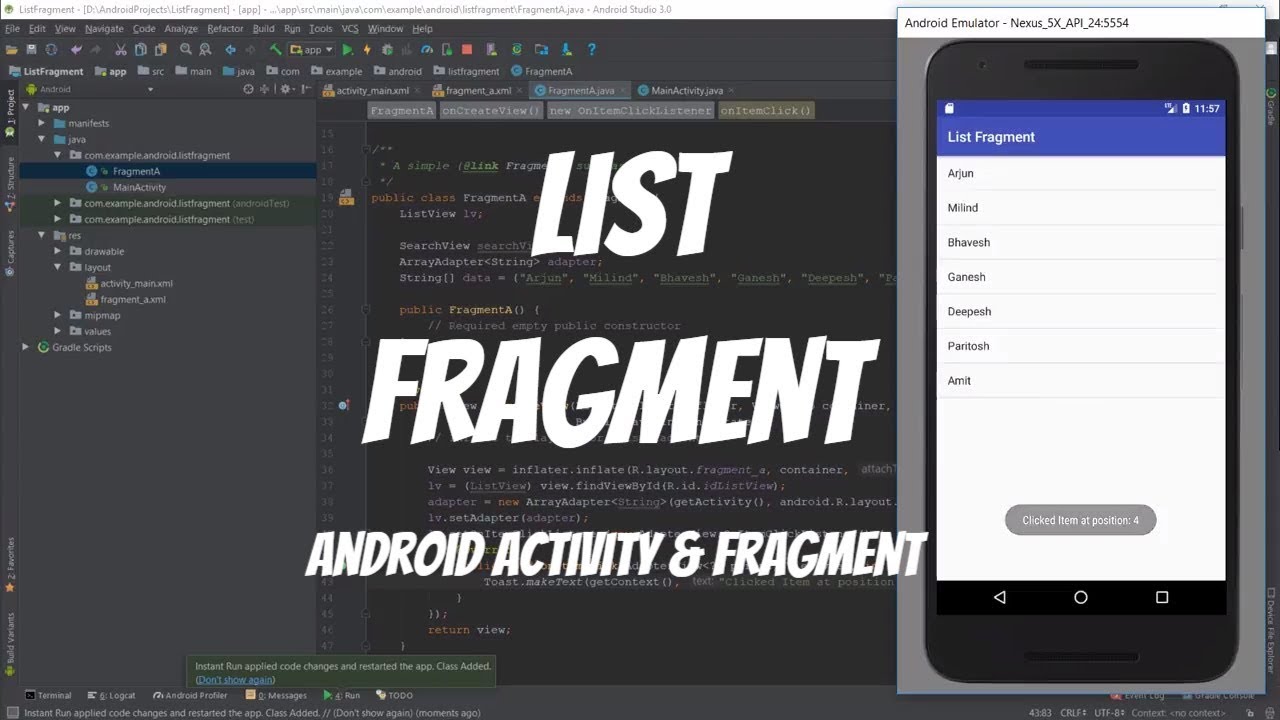
Task: Toggle the 1: Project tool window
Action: pyautogui.click(x=10, y=112)
